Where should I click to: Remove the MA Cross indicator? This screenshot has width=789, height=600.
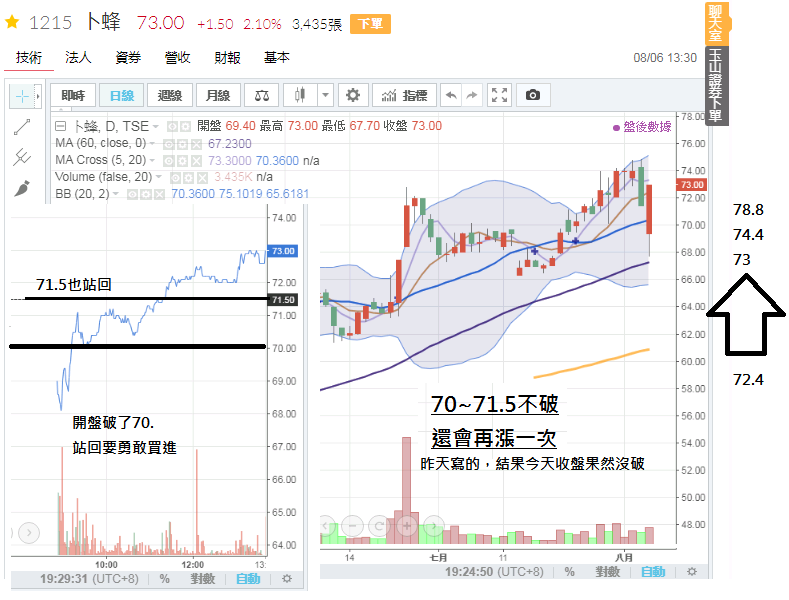point(196,162)
